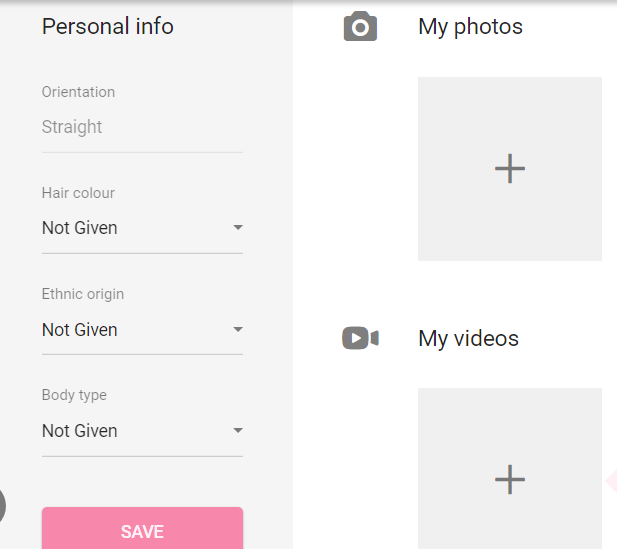Viewport: 617px width, 549px height.
Task: Click the camera icon beside My photos
Action: 360,26
